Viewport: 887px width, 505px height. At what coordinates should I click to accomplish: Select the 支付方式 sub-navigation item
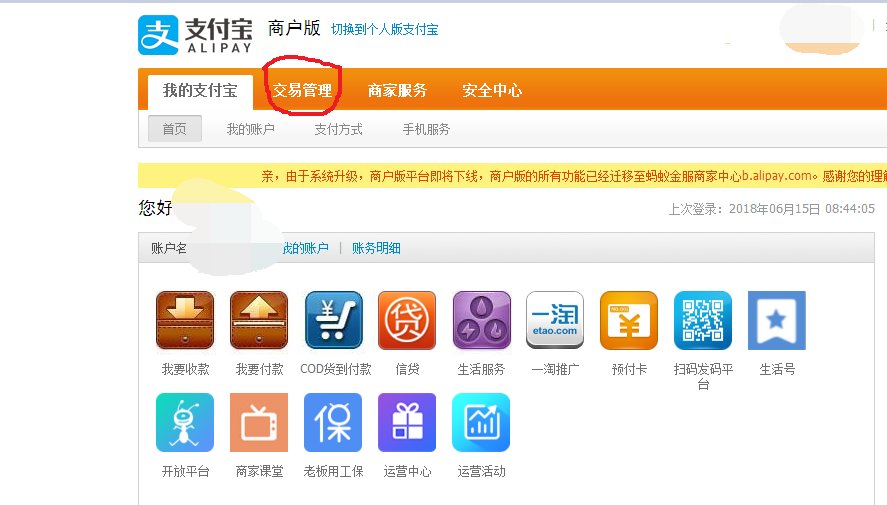coord(338,130)
